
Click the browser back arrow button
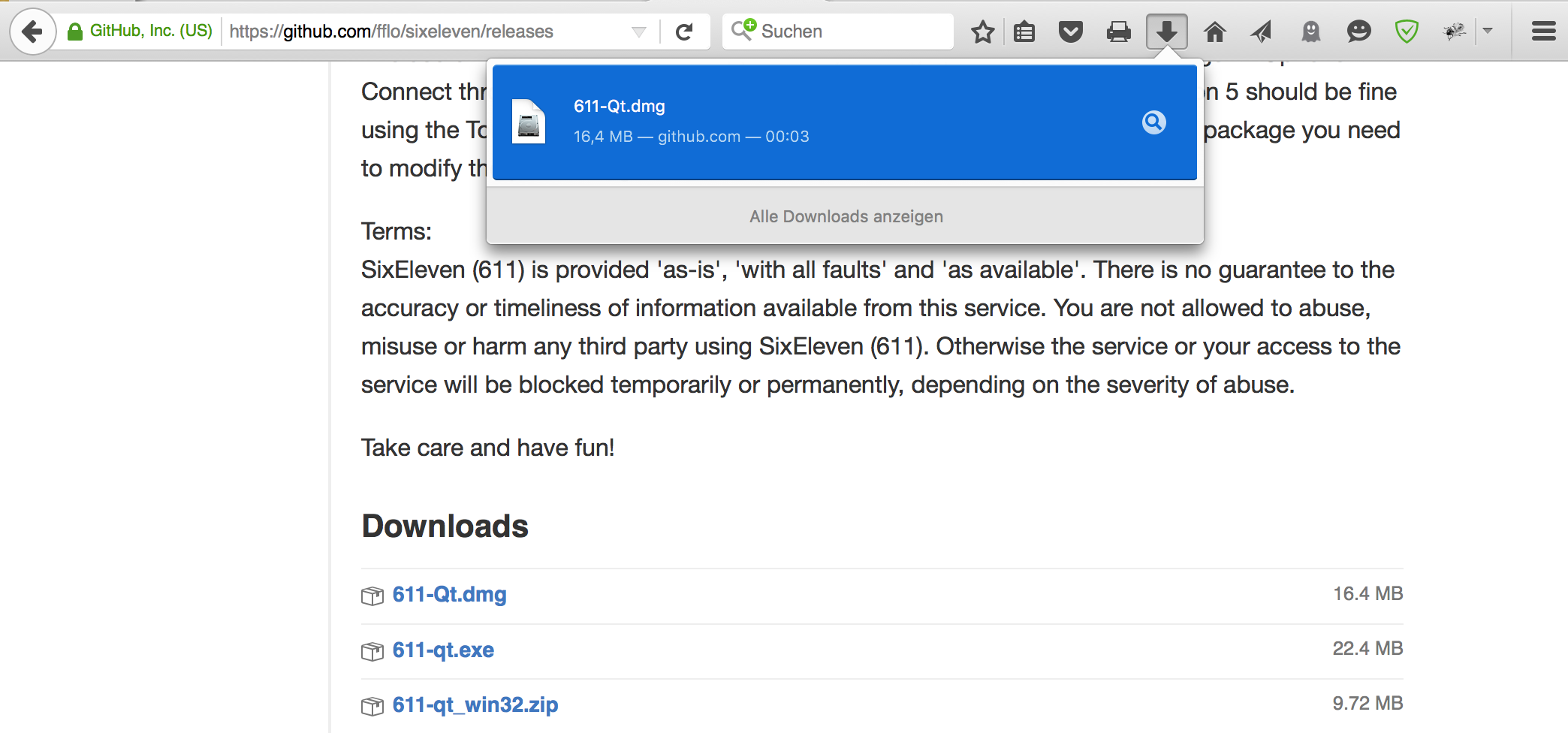(x=32, y=32)
